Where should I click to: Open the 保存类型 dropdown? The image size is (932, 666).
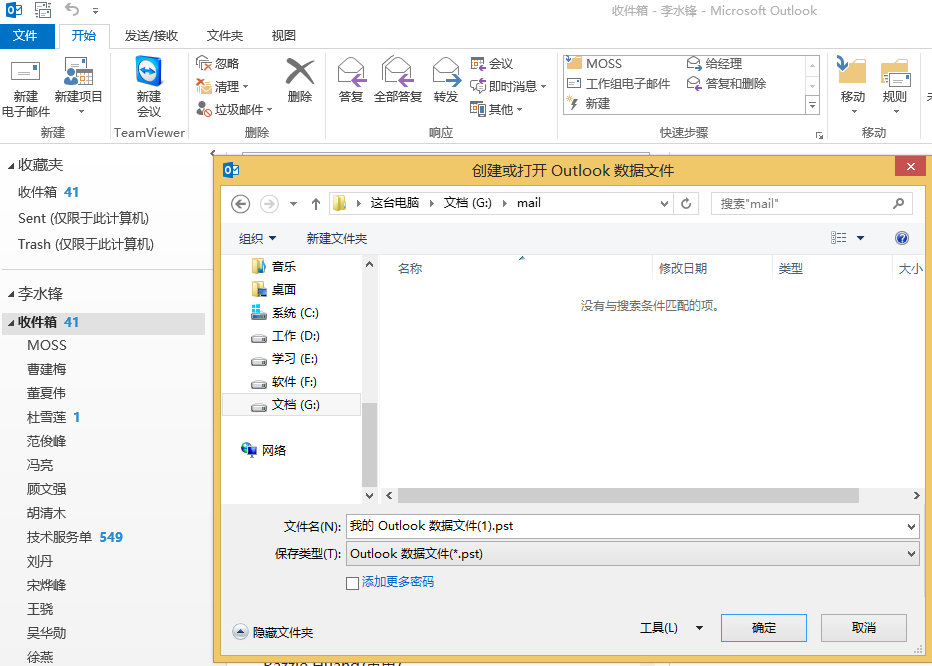pos(910,553)
